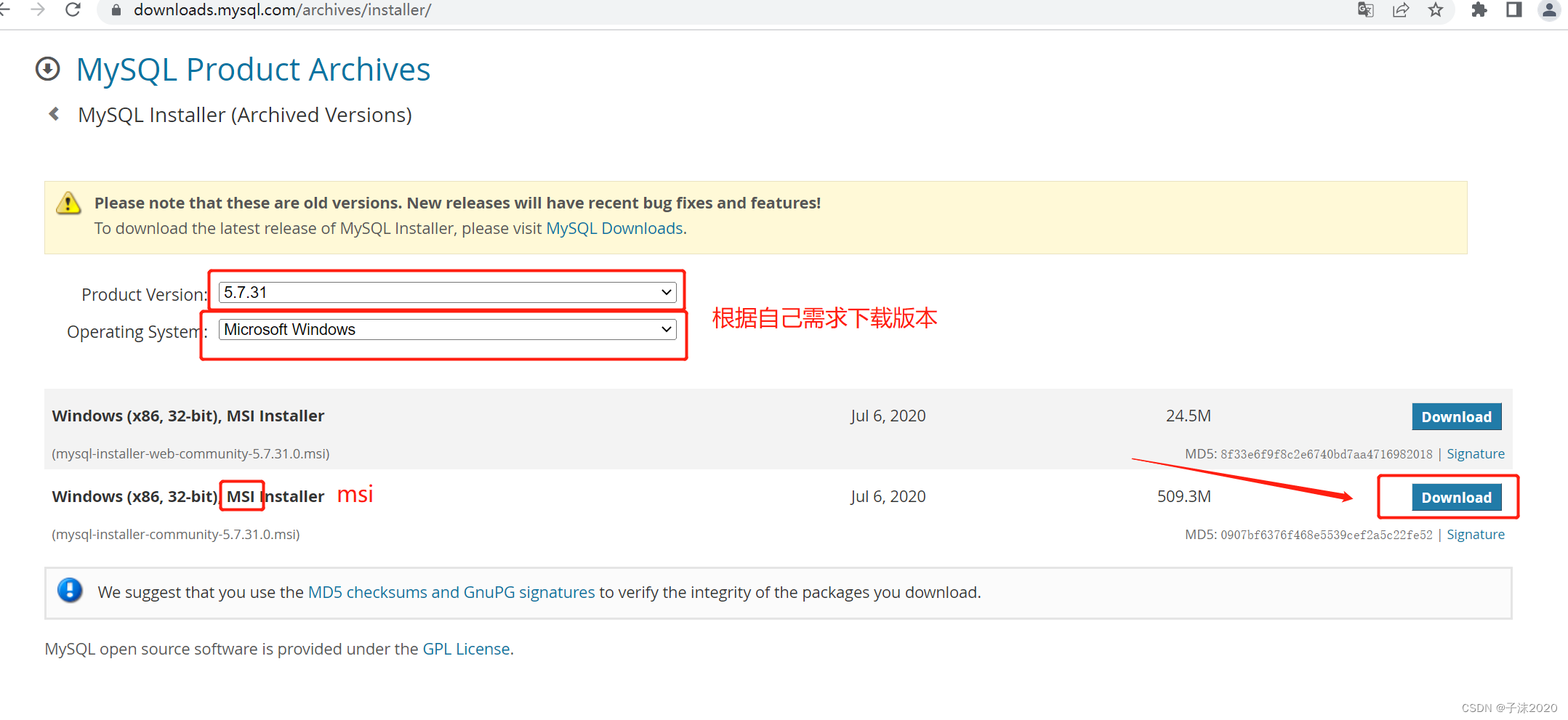This screenshot has width=1568, height=720.
Task: Select the MD5 hash starting 0907bf63
Action: (x=1326, y=535)
